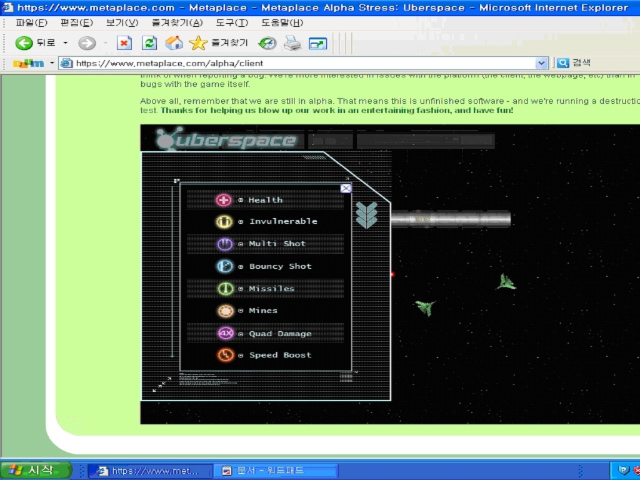
Task: Open the 도구(T) menu
Action: (232, 23)
